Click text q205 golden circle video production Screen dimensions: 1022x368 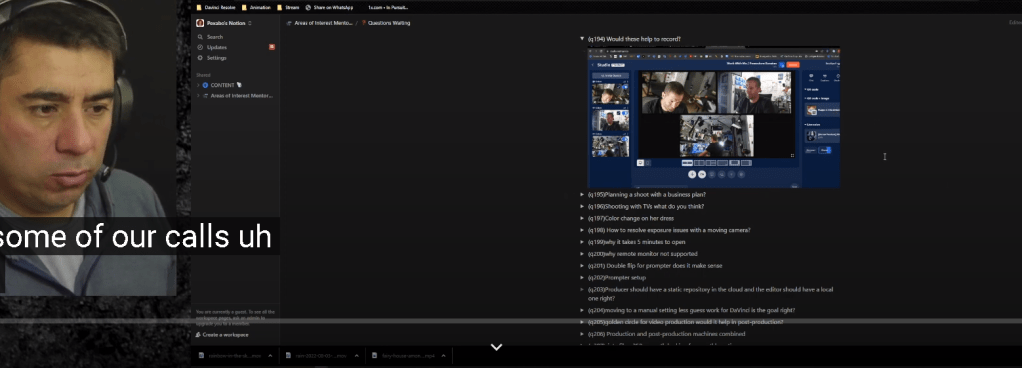(686, 322)
